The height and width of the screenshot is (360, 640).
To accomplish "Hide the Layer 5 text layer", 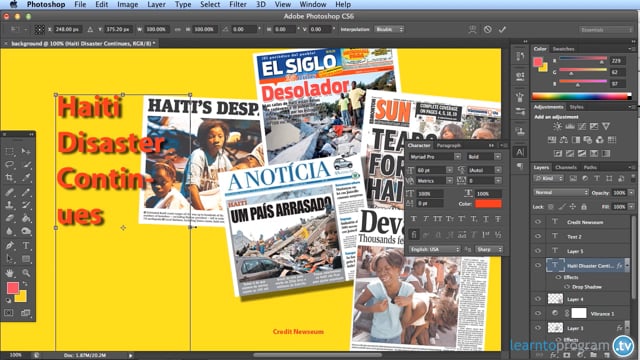I will coord(538,251).
